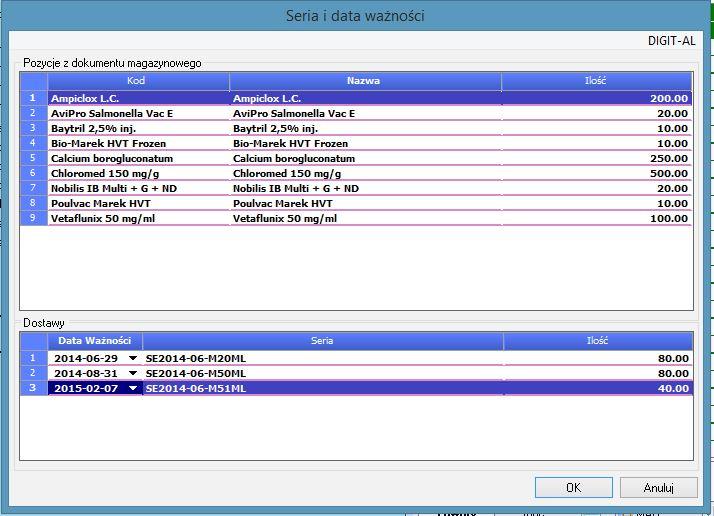Click Chloromed 150 mg/g in Nazwa column
The image size is (714, 516).
[365, 174]
